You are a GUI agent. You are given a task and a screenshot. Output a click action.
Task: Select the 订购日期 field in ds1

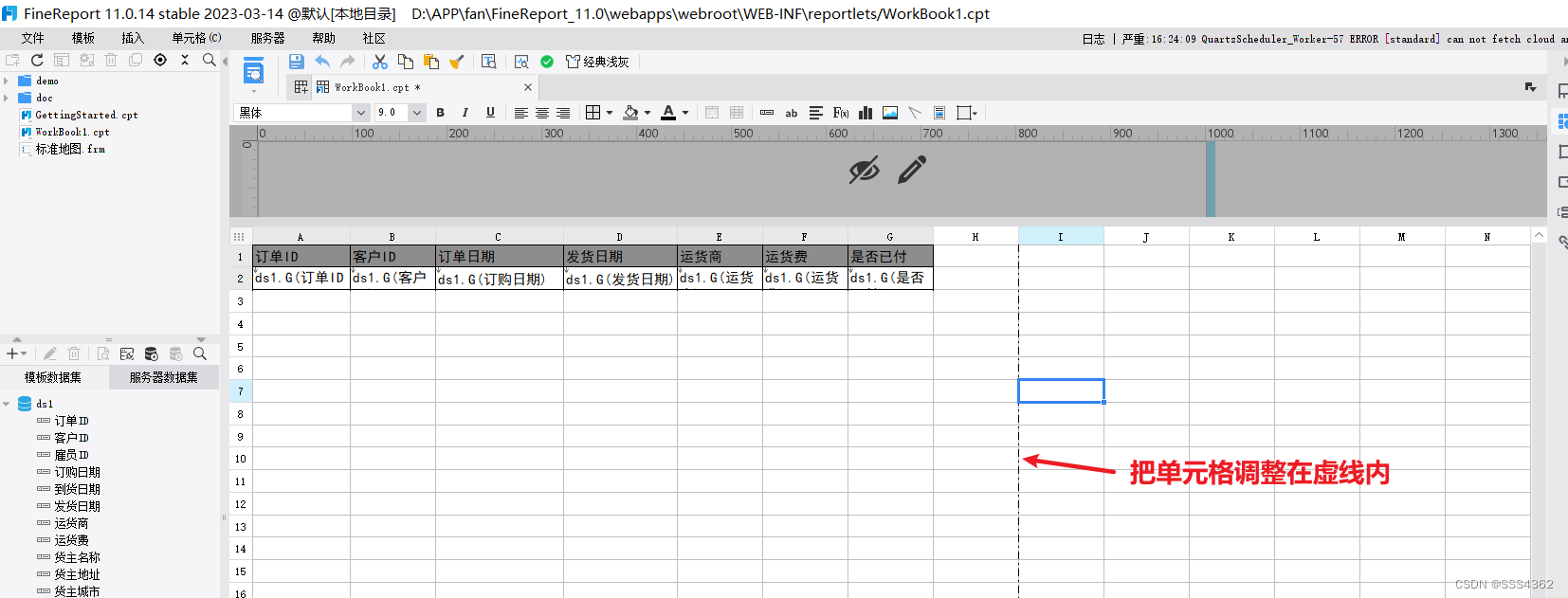coord(77,472)
